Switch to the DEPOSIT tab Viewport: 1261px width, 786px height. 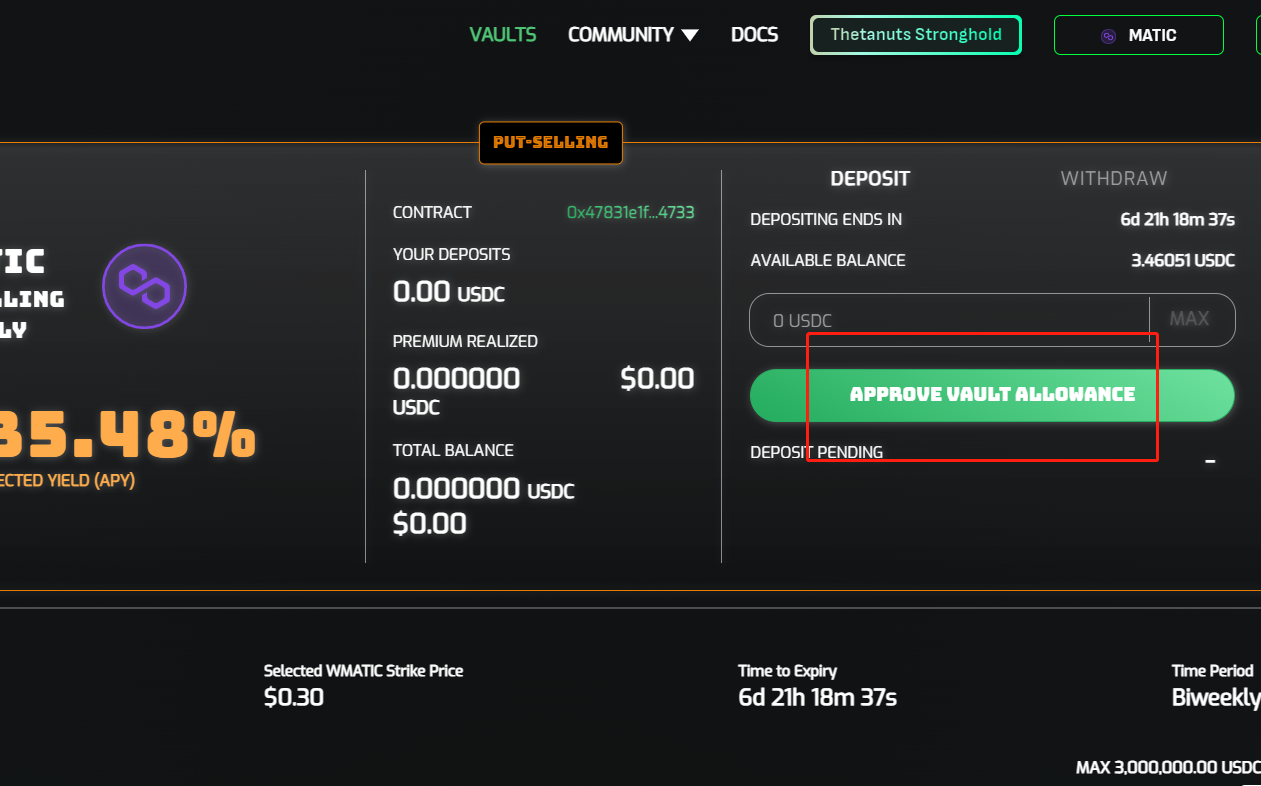point(870,179)
